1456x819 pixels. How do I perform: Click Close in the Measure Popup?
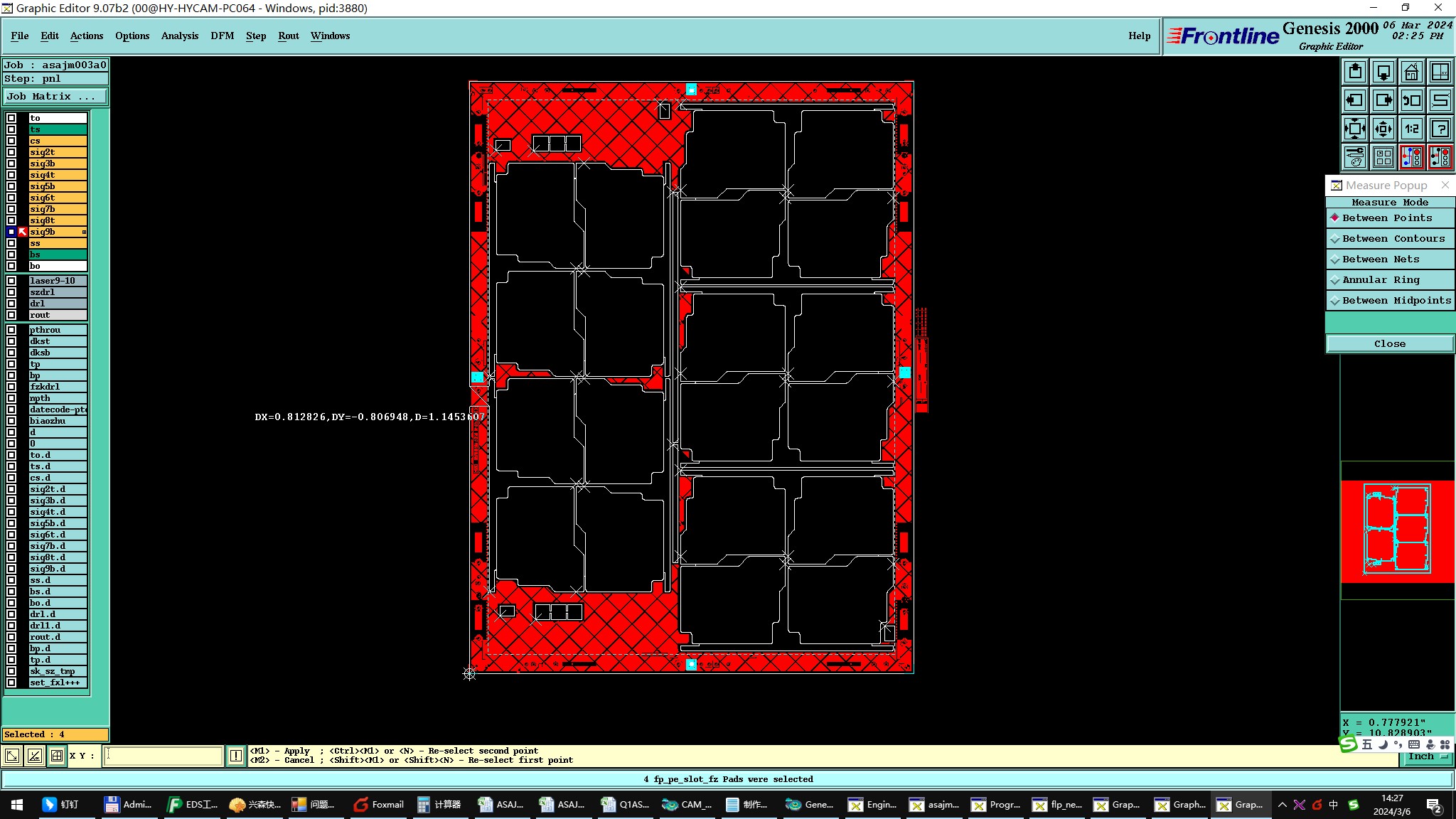point(1389,344)
